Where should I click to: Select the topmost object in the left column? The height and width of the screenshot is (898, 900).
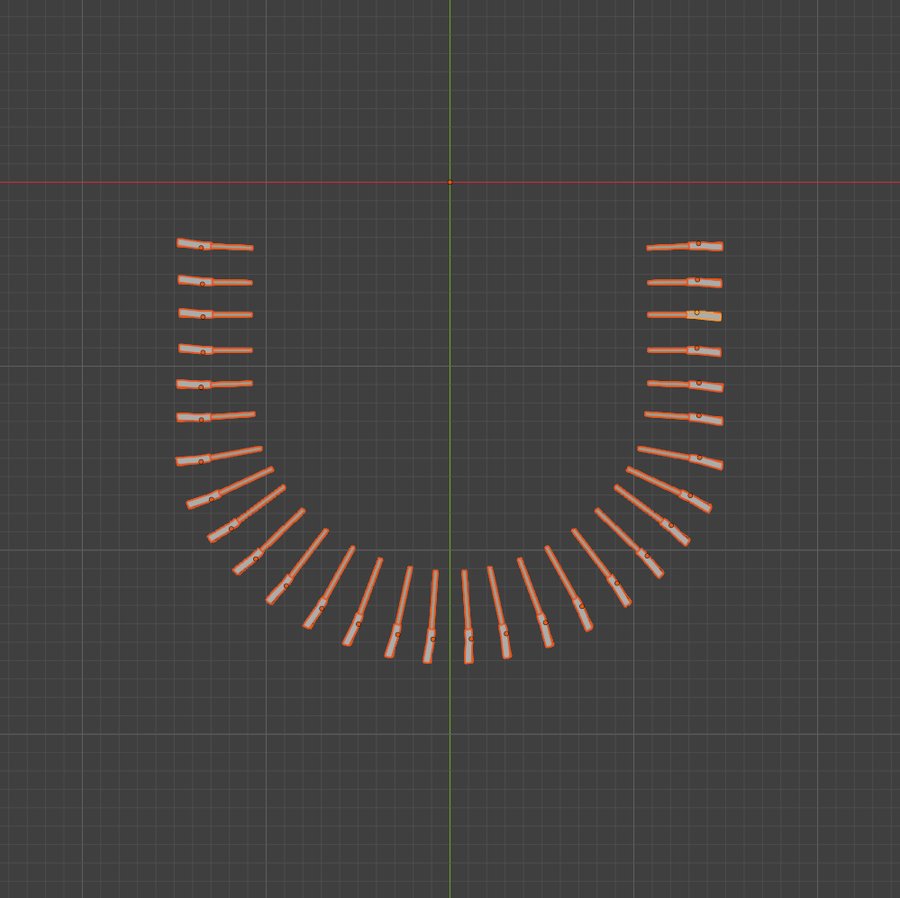(x=215, y=244)
